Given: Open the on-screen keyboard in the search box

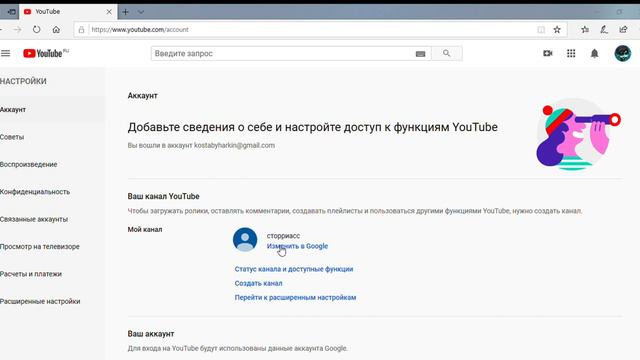Looking at the screenshot, I should click(x=420, y=54).
